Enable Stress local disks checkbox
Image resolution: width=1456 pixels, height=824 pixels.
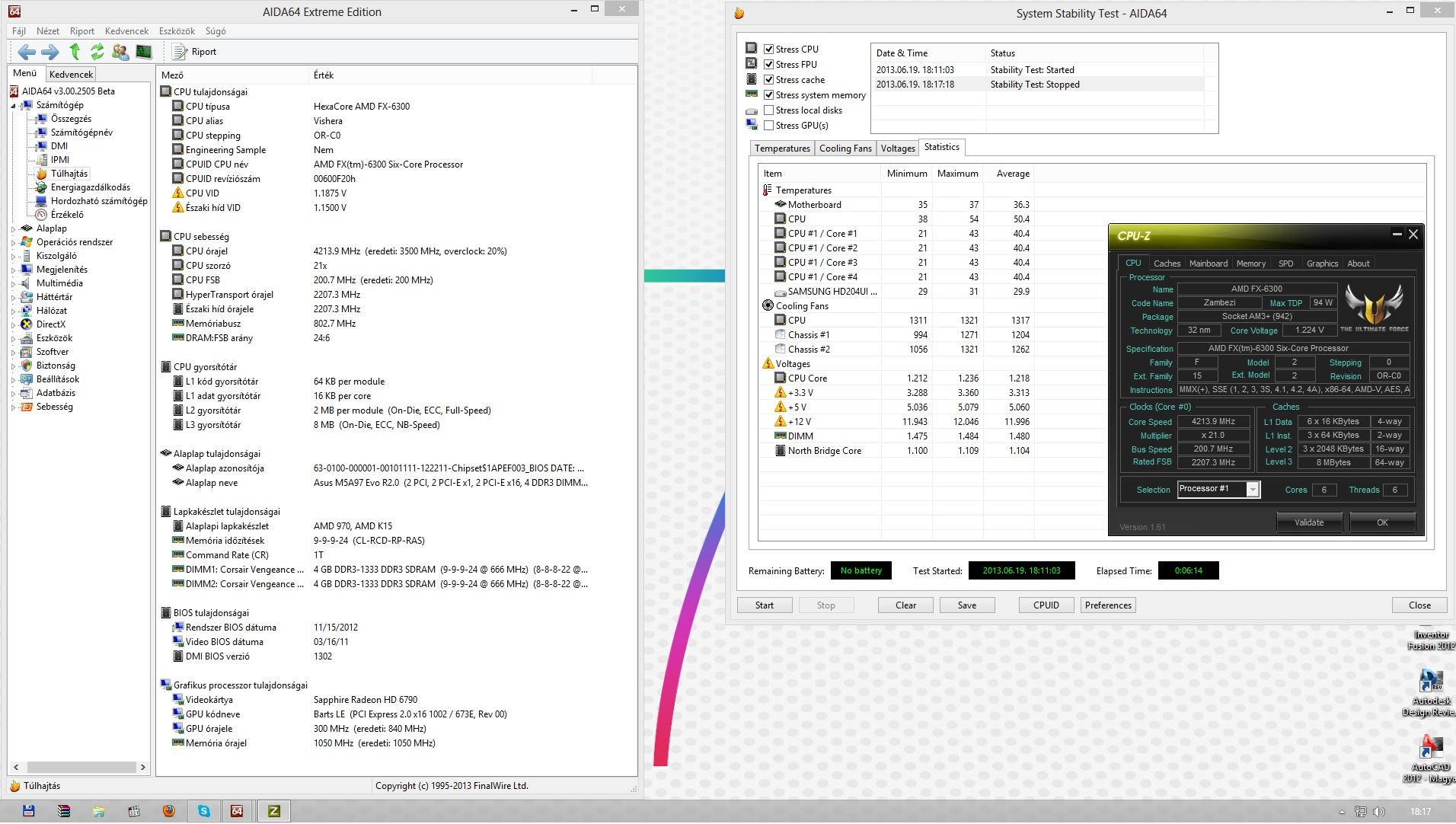click(769, 110)
